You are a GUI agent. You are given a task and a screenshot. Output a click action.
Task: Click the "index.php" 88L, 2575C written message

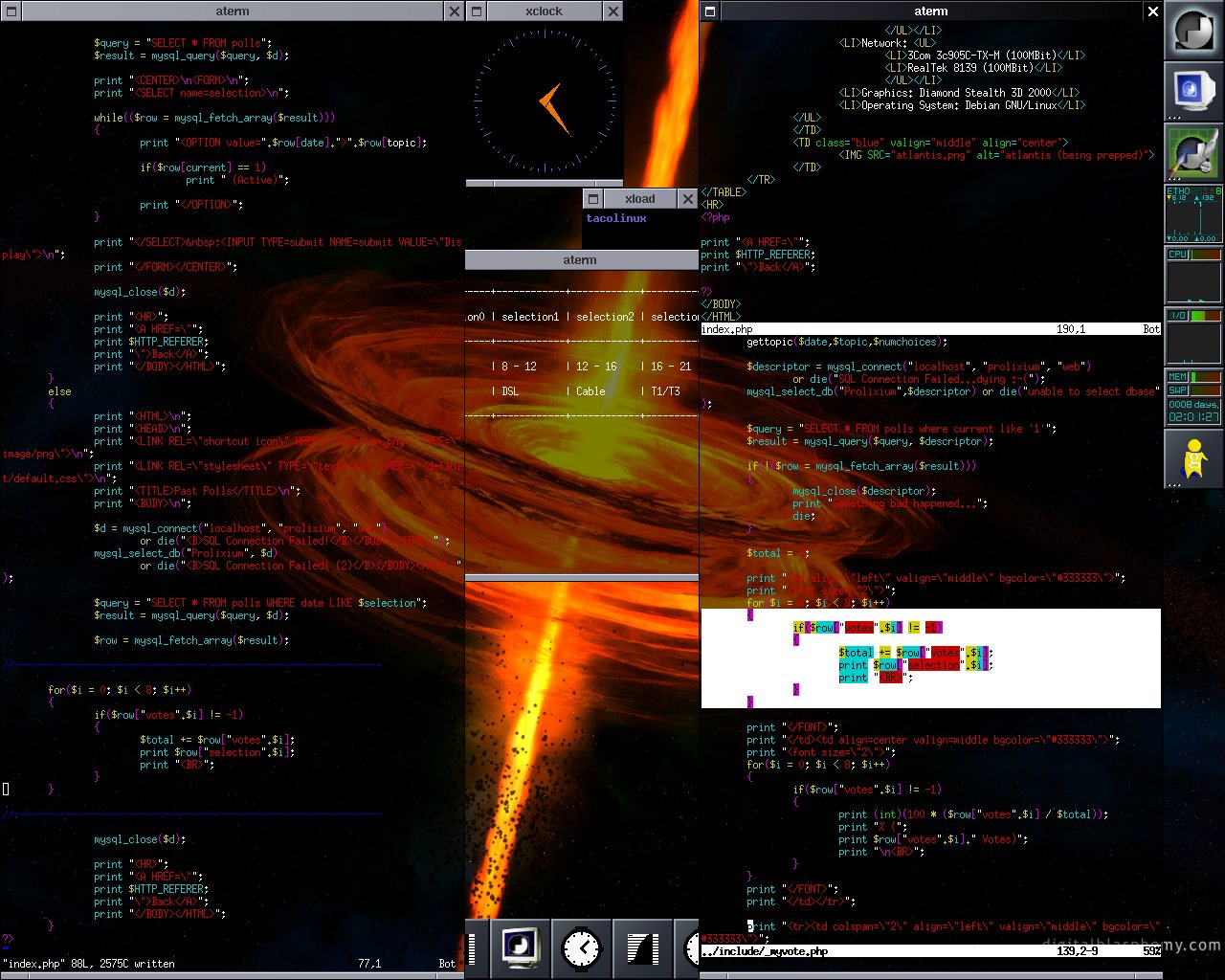(x=89, y=964)
